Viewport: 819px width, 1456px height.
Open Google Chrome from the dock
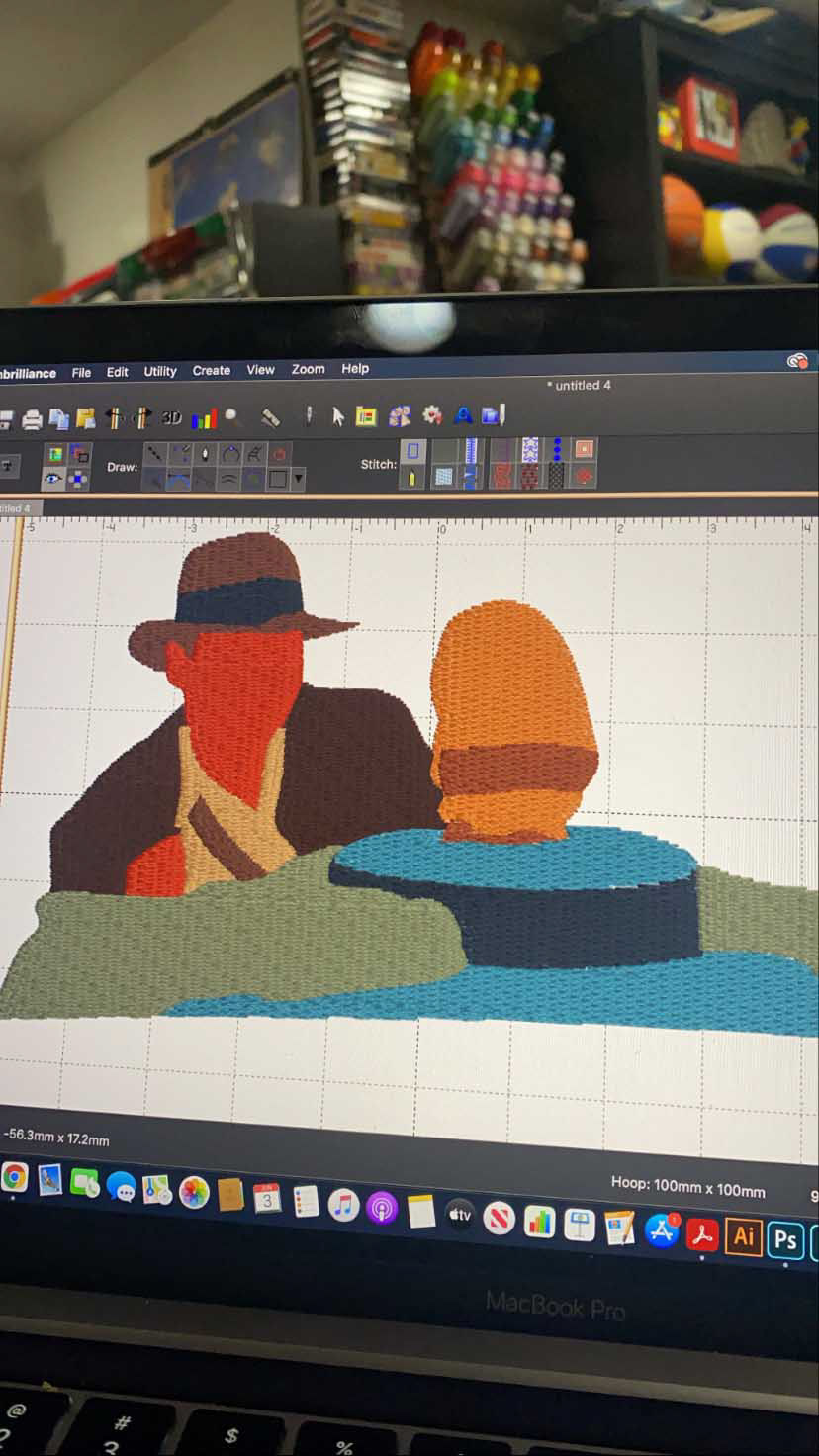pyautogui.click(x=14, y=1176)
